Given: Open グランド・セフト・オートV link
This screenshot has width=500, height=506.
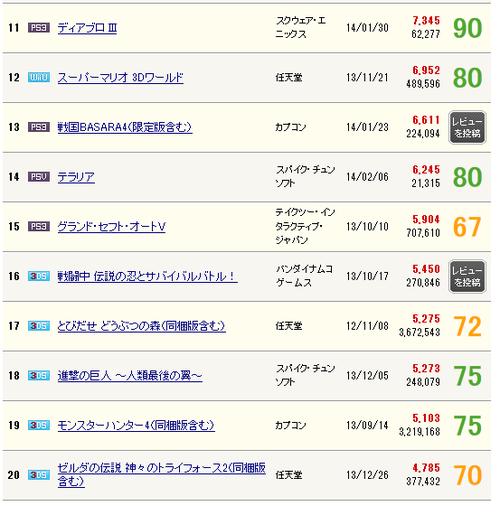Looking at the screenshot, I should point(112,227).
